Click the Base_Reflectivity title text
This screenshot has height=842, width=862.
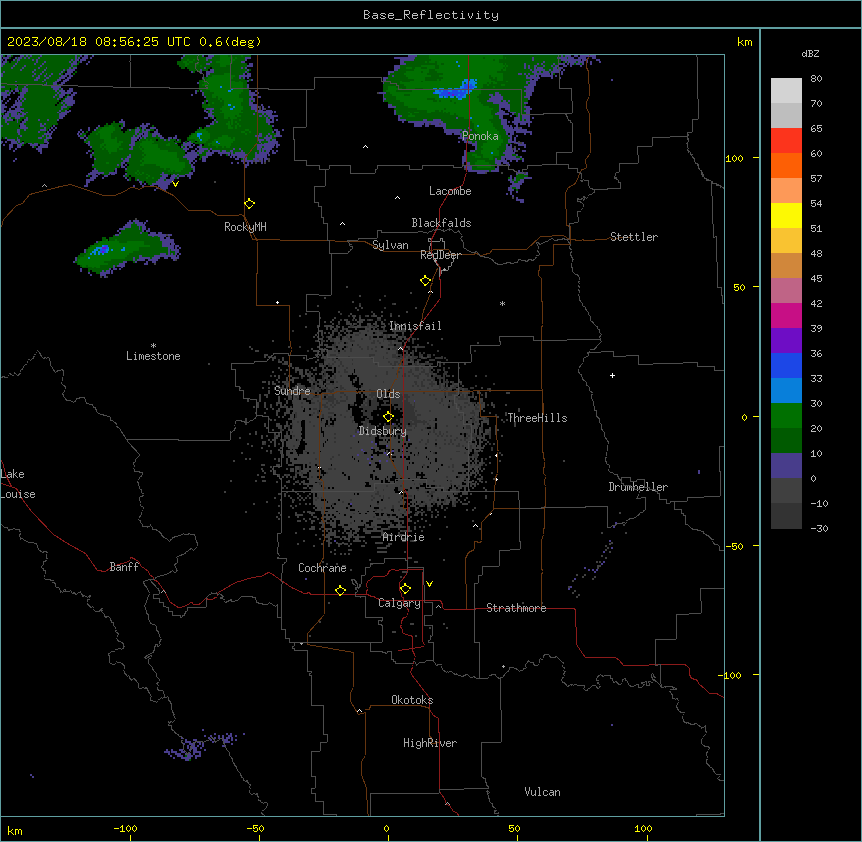tap(431, 15)
